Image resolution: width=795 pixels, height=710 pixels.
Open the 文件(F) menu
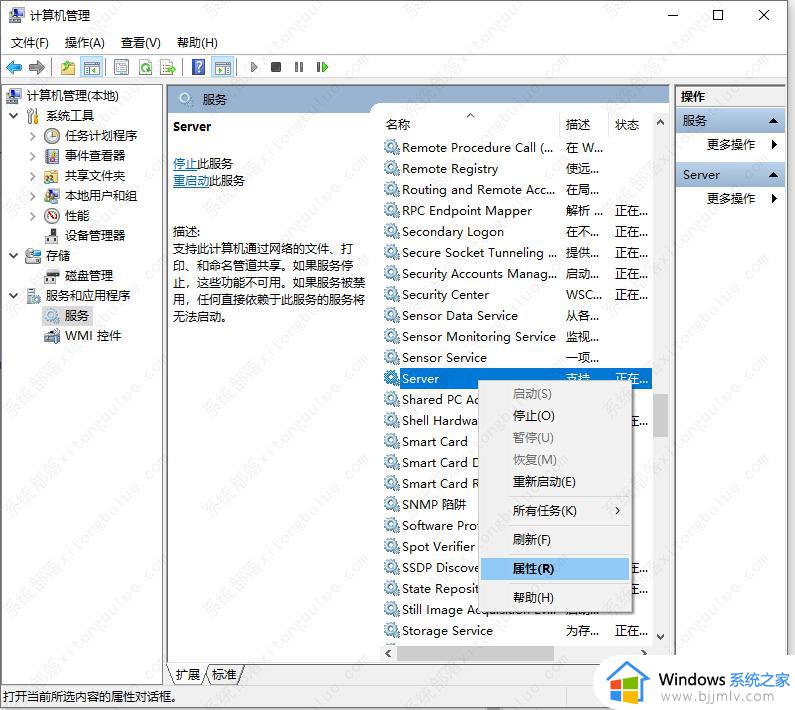(30, 43)
